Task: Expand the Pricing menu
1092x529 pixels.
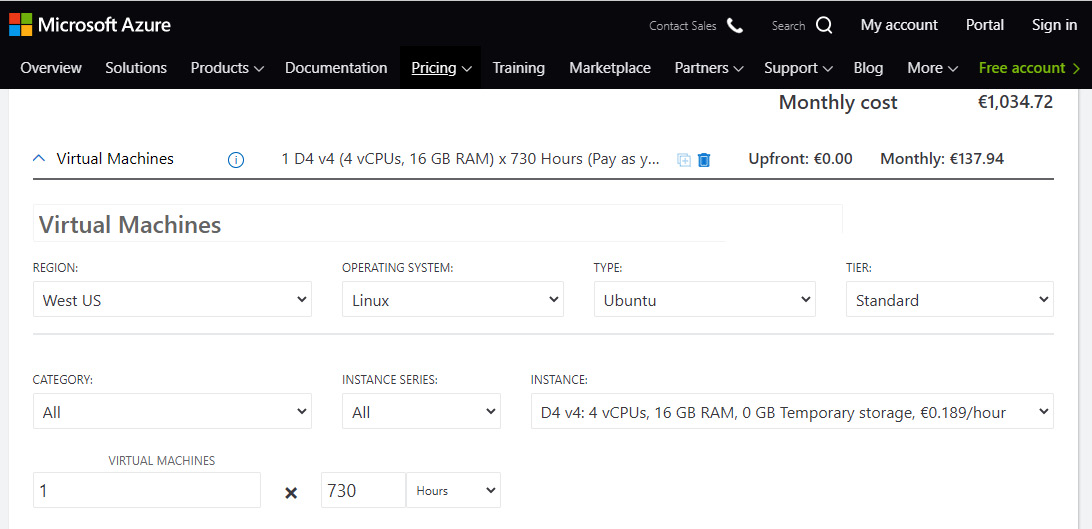Action: pyautogui.click(x=441, y=68)
